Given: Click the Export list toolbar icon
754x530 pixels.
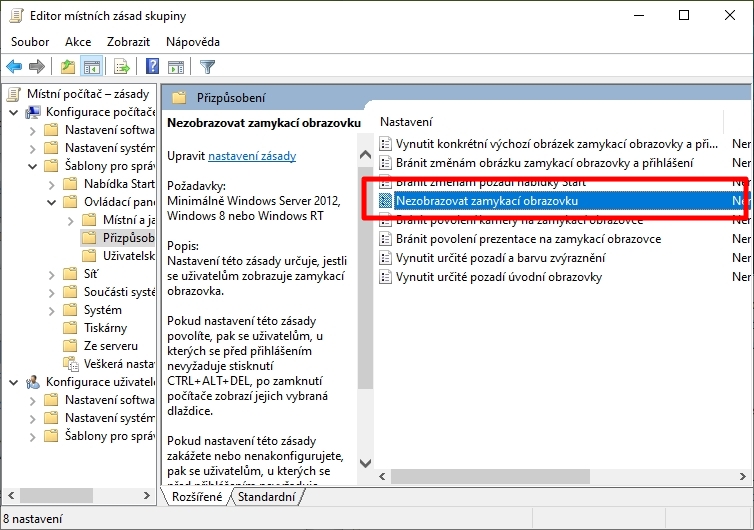Looking at the screenshot, I should [122, 66].
